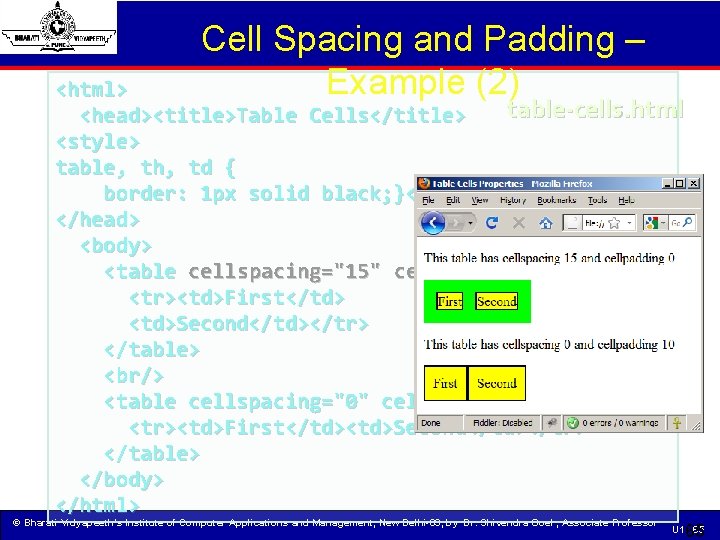The height and width of the screenshot is (540, 720).
Task: Click the Stop loading X icon
Action: [x=519, y=223]
